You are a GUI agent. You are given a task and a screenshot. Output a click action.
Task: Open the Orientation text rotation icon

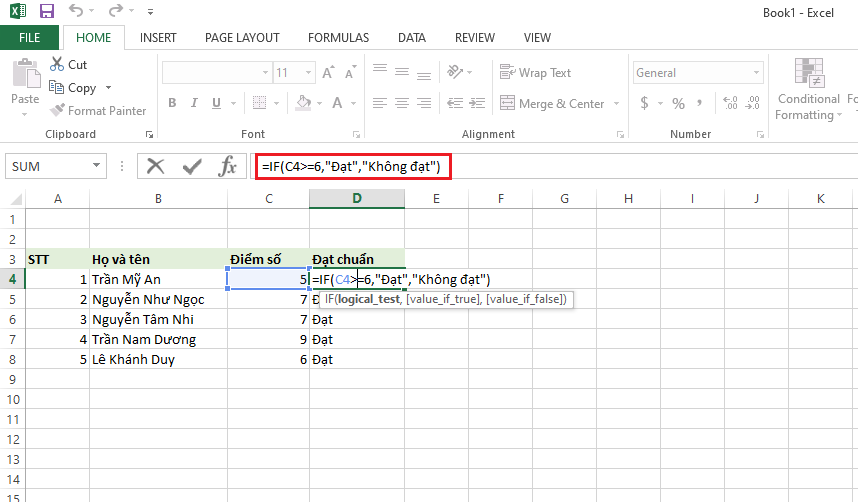[x=455, y=72]
